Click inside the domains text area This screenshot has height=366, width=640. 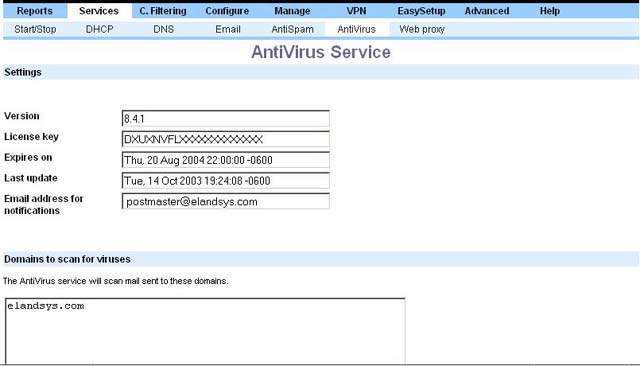(x=205, y=331)
